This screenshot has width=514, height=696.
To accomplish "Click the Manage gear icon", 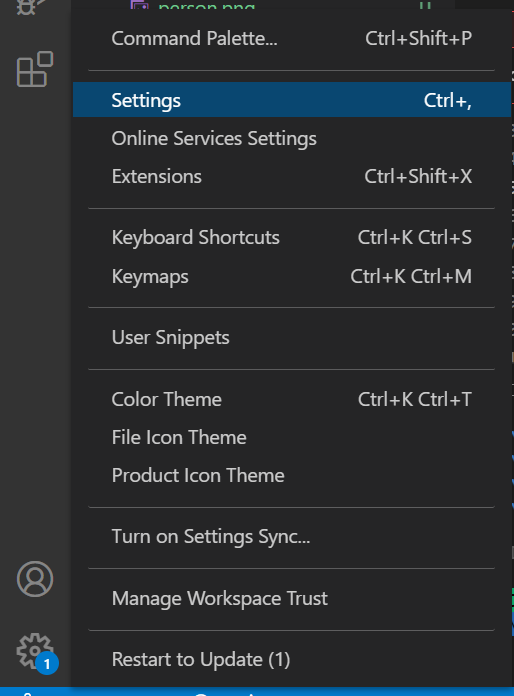I will click(35, 651).
